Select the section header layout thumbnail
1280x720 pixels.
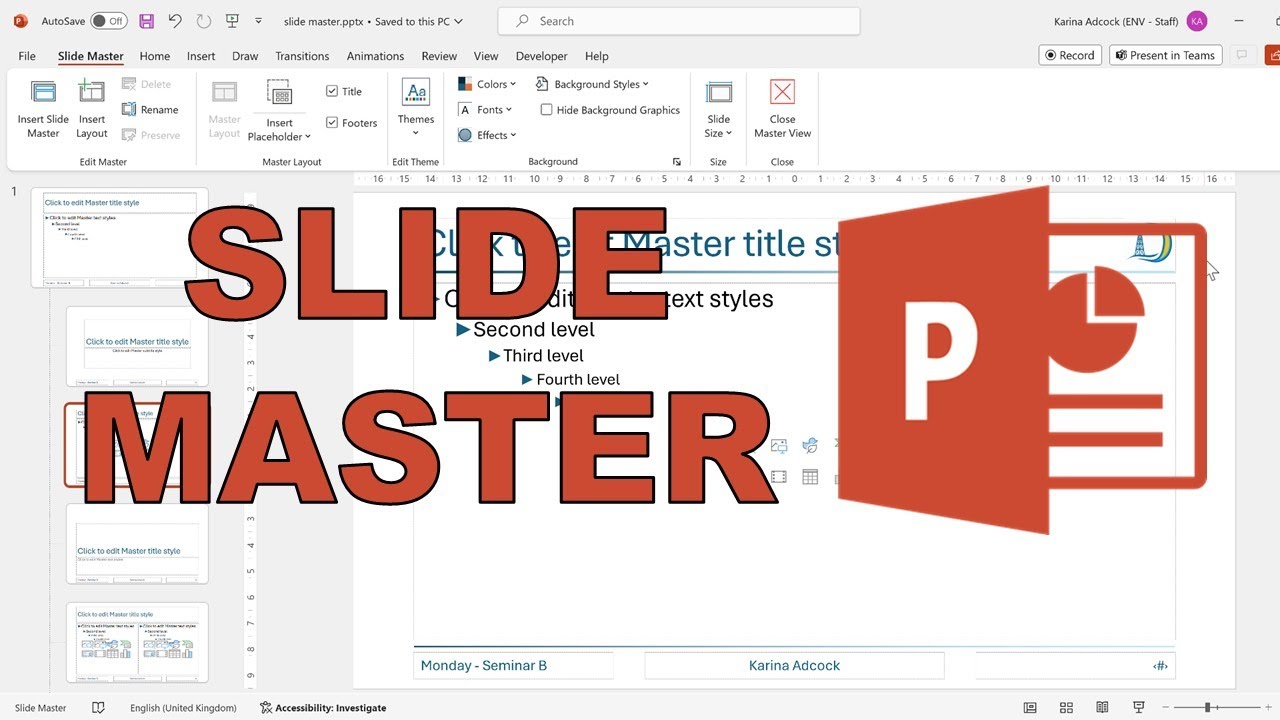[137, 544]
